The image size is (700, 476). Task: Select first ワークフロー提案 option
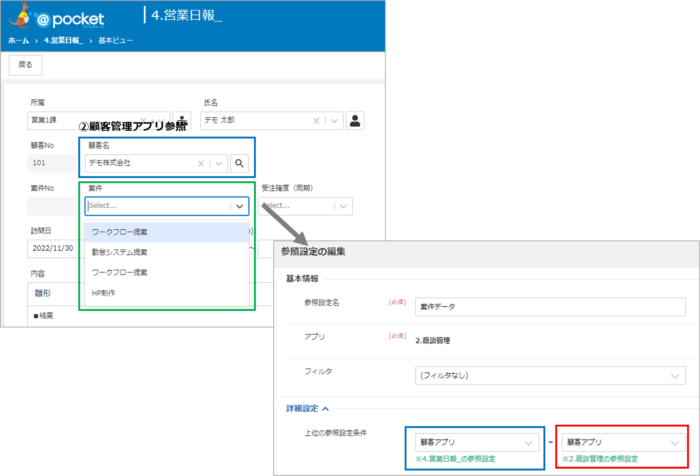click(x=167, y=232)
